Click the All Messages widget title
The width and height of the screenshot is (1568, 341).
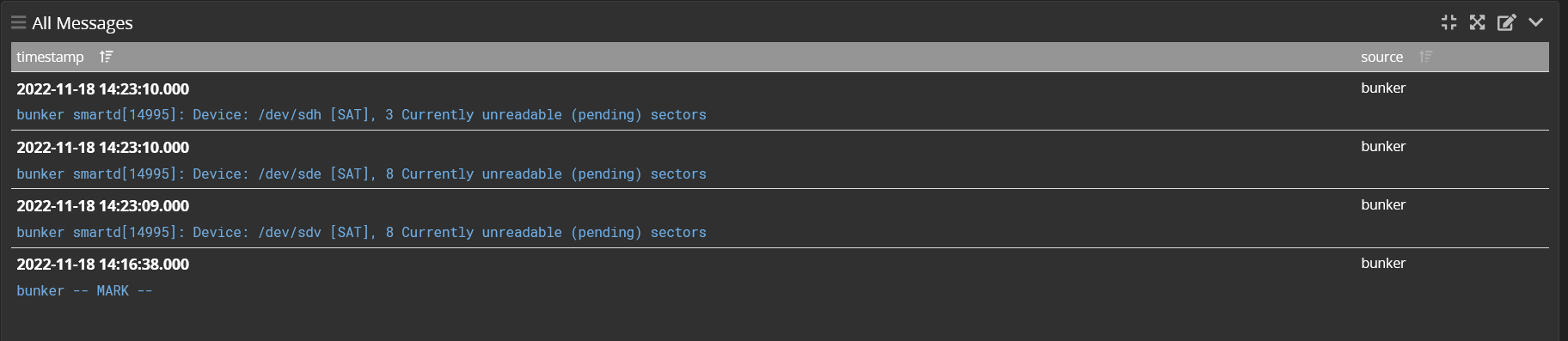(83, 23)
